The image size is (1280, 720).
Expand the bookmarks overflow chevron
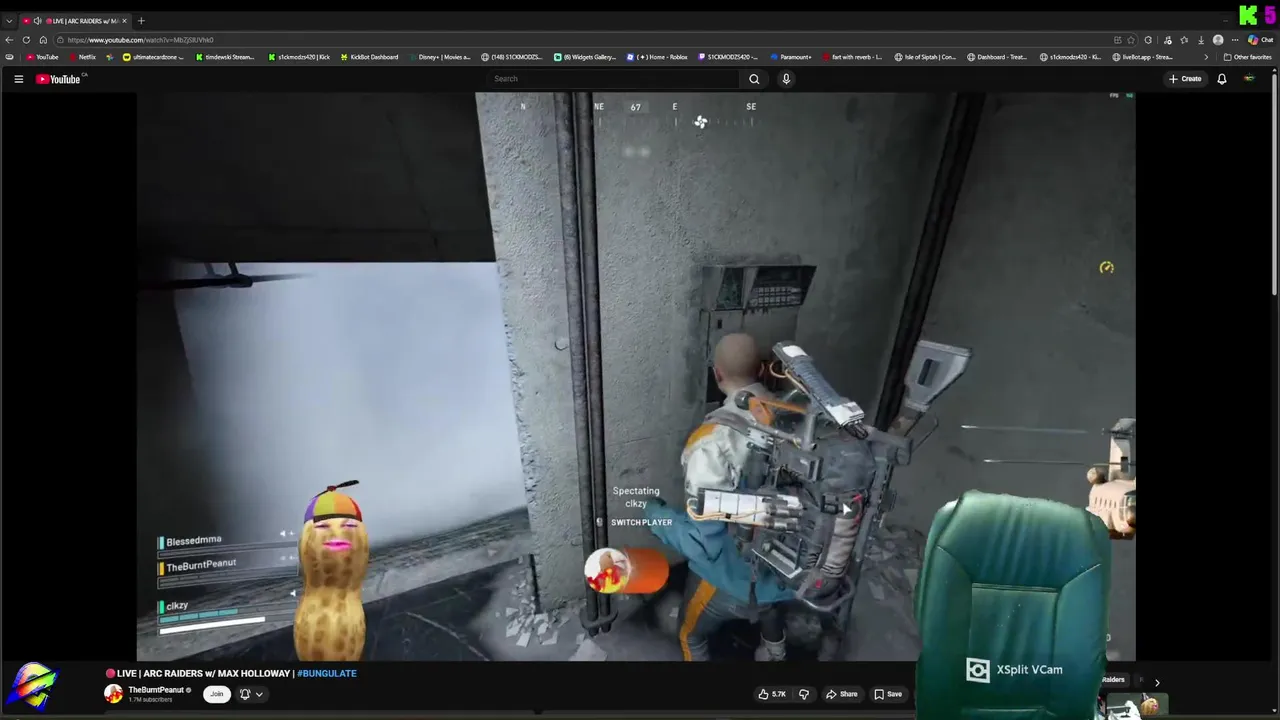pos(1206,57)
